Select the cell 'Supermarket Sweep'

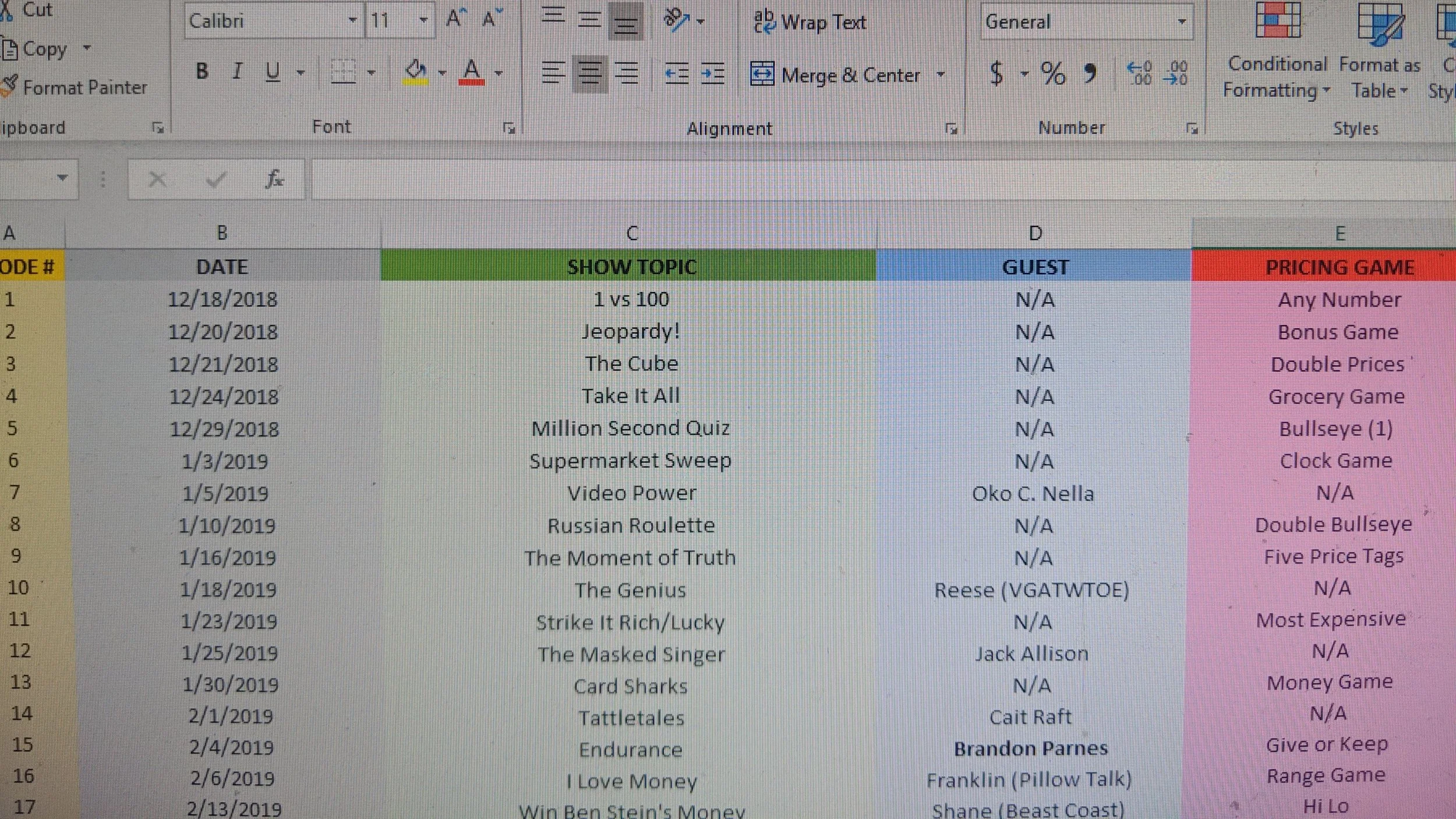(629, 461)
